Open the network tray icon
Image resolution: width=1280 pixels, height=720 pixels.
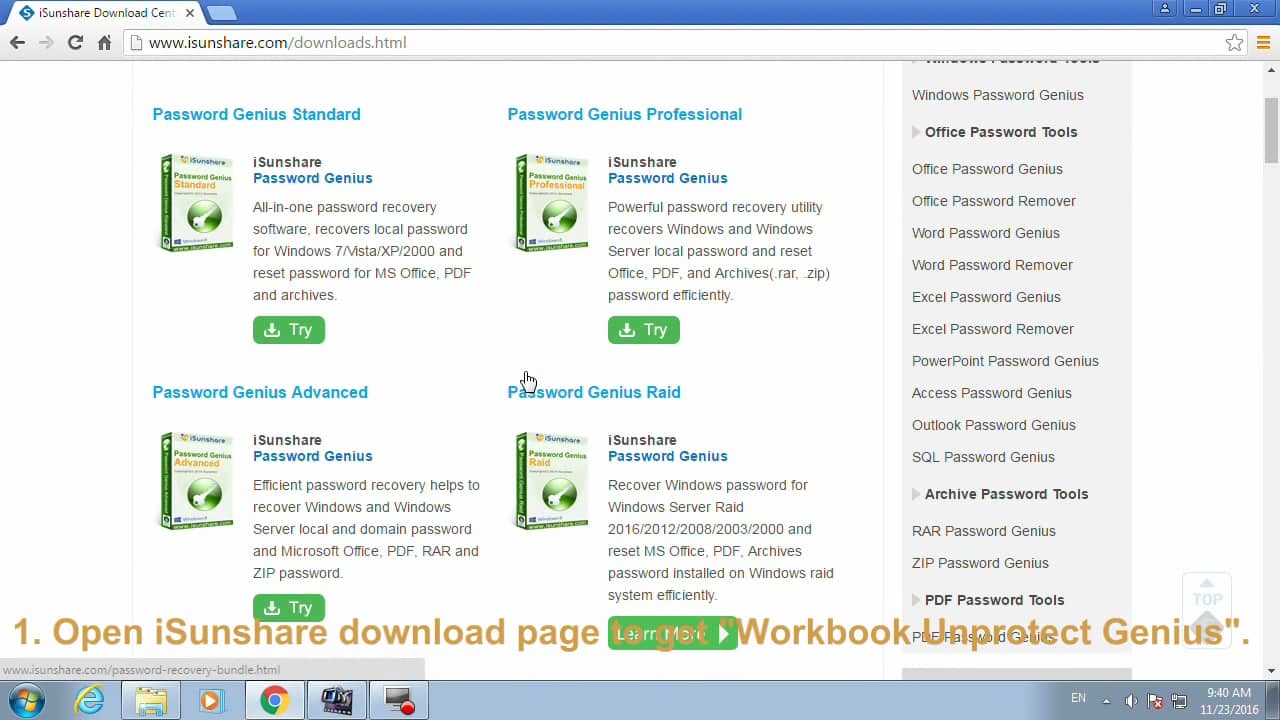[1180, 700]
